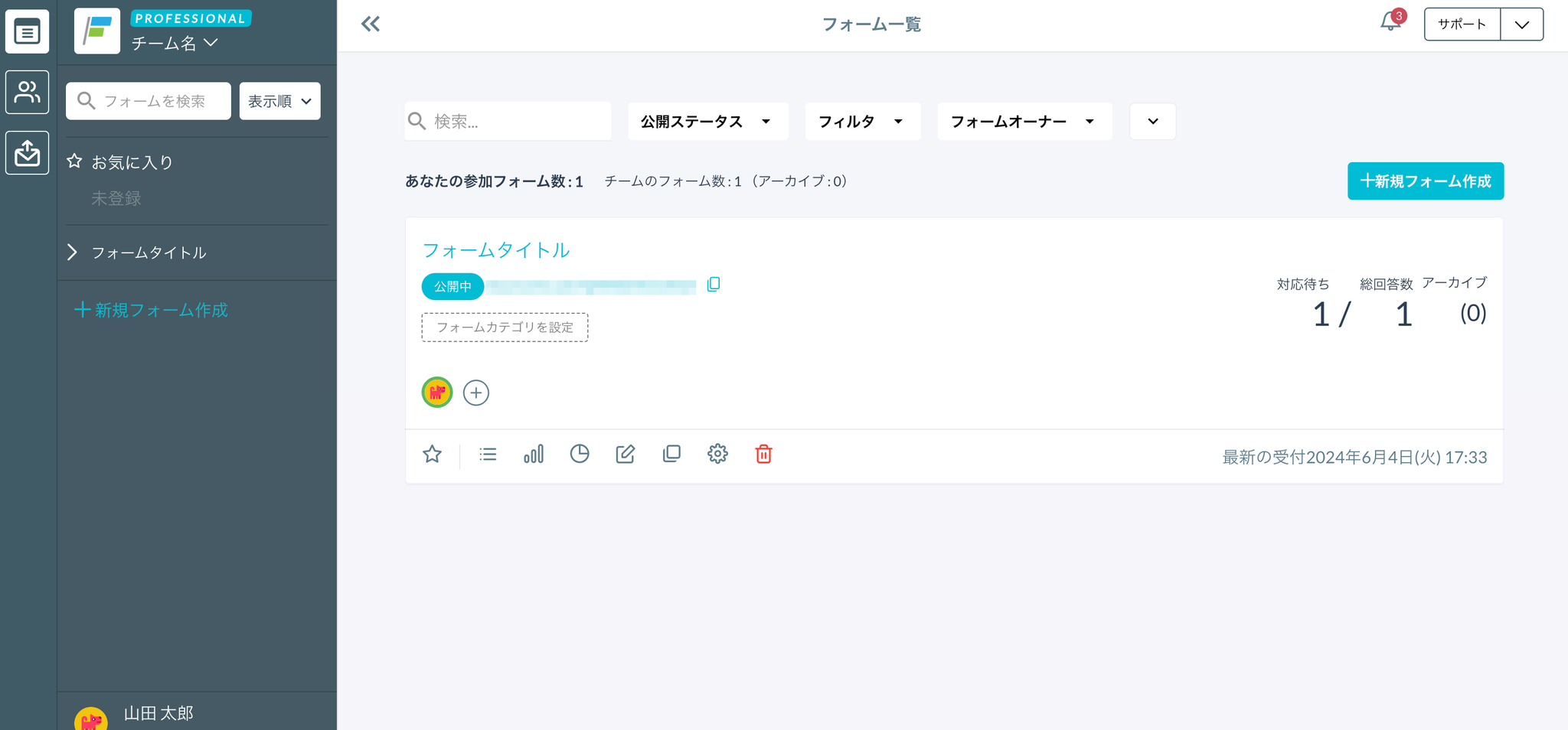Click the sidebar フォームを検索 field

pos(149,101)
